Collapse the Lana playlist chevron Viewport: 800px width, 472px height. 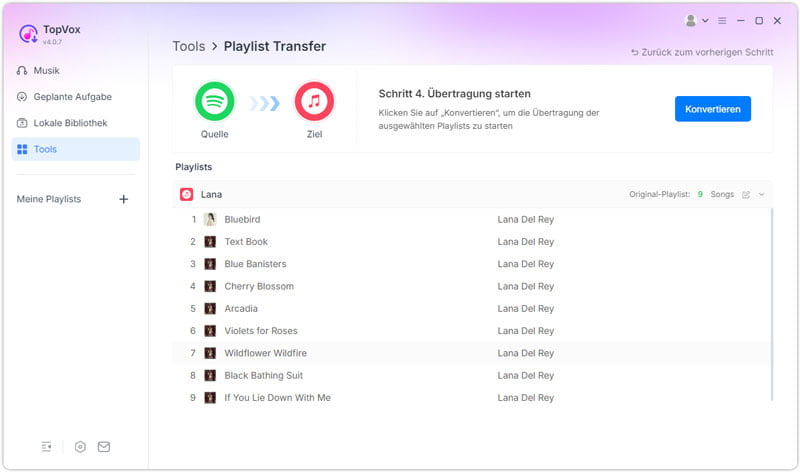[762, 194]
